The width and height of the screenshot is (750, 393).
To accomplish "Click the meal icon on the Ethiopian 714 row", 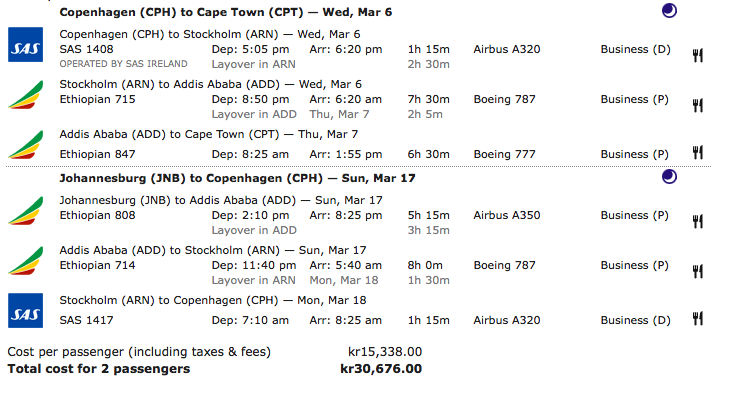I will (x=698, y=272).
